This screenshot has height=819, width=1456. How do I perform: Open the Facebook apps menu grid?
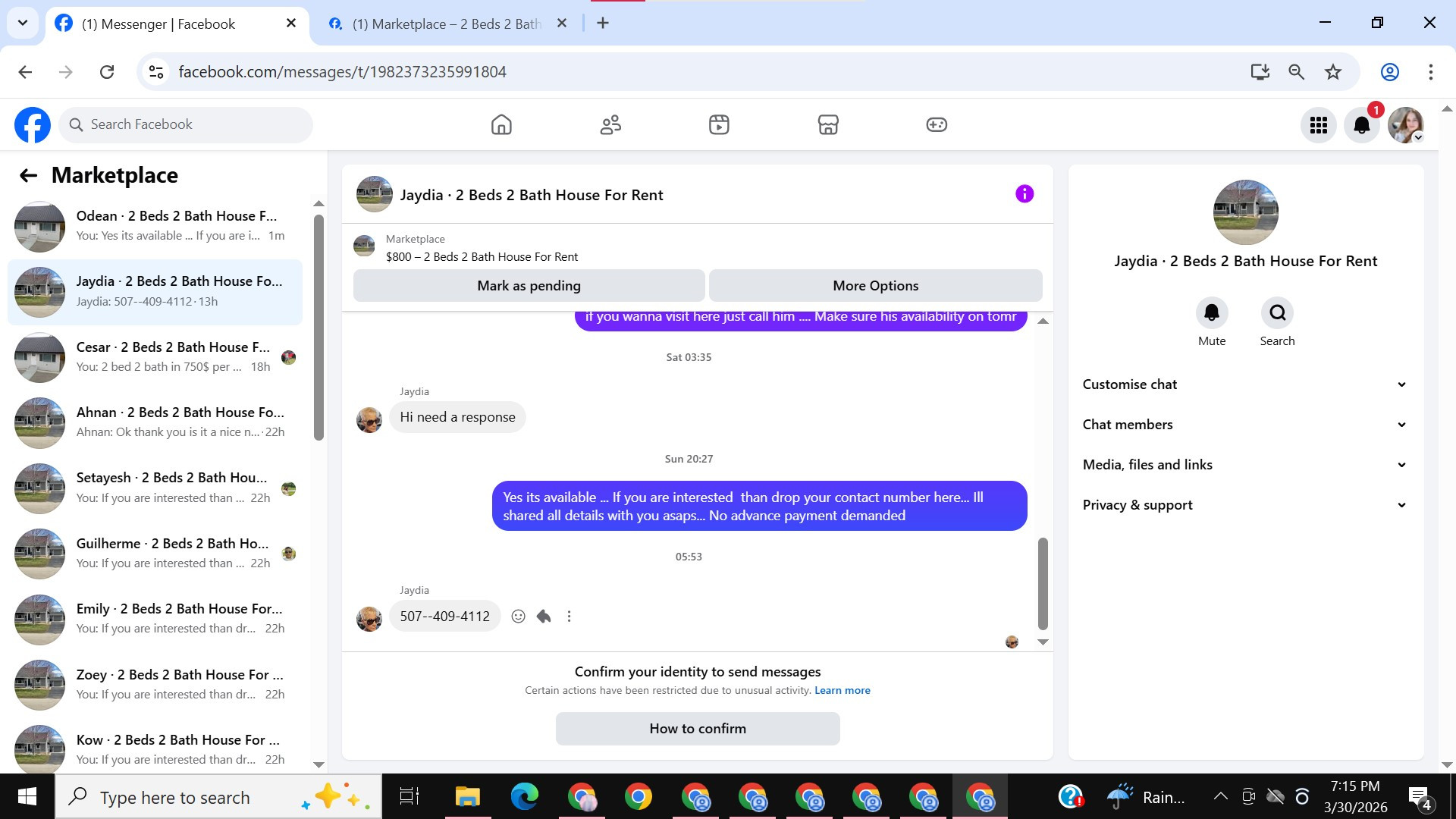1319,125
